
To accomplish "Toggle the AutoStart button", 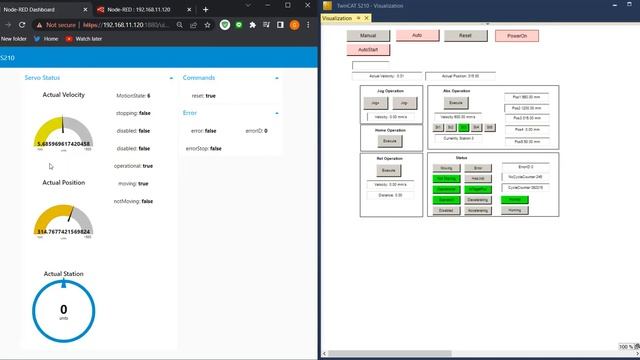I will click(368, 50).
